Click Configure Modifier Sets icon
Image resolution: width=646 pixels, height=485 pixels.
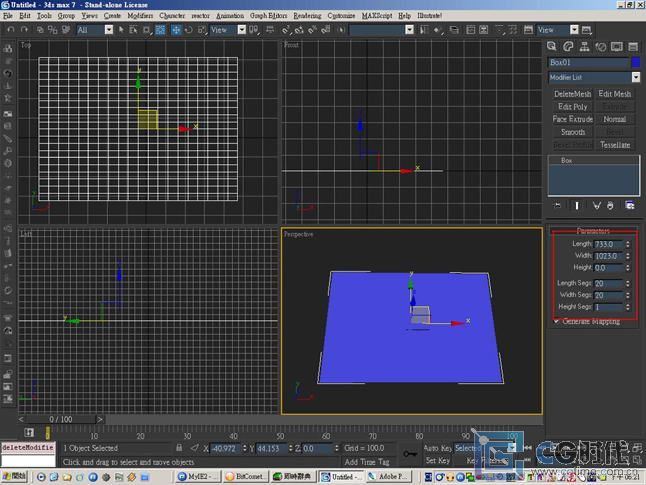[x=630, y=205]
